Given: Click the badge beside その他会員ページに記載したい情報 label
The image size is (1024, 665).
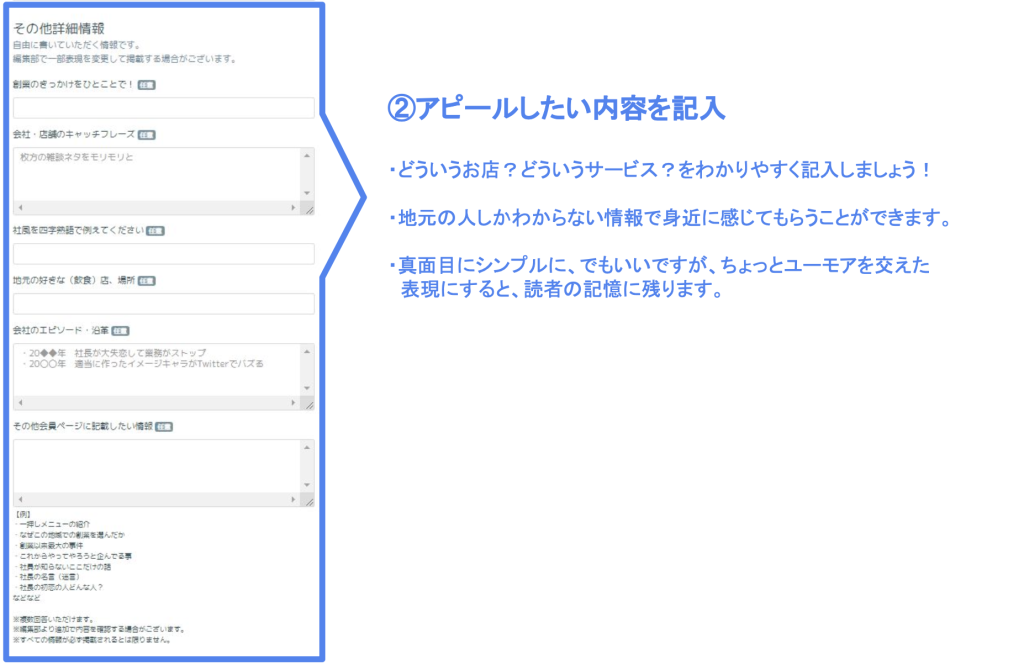Looking at the screenshot, I should (164, 427).
